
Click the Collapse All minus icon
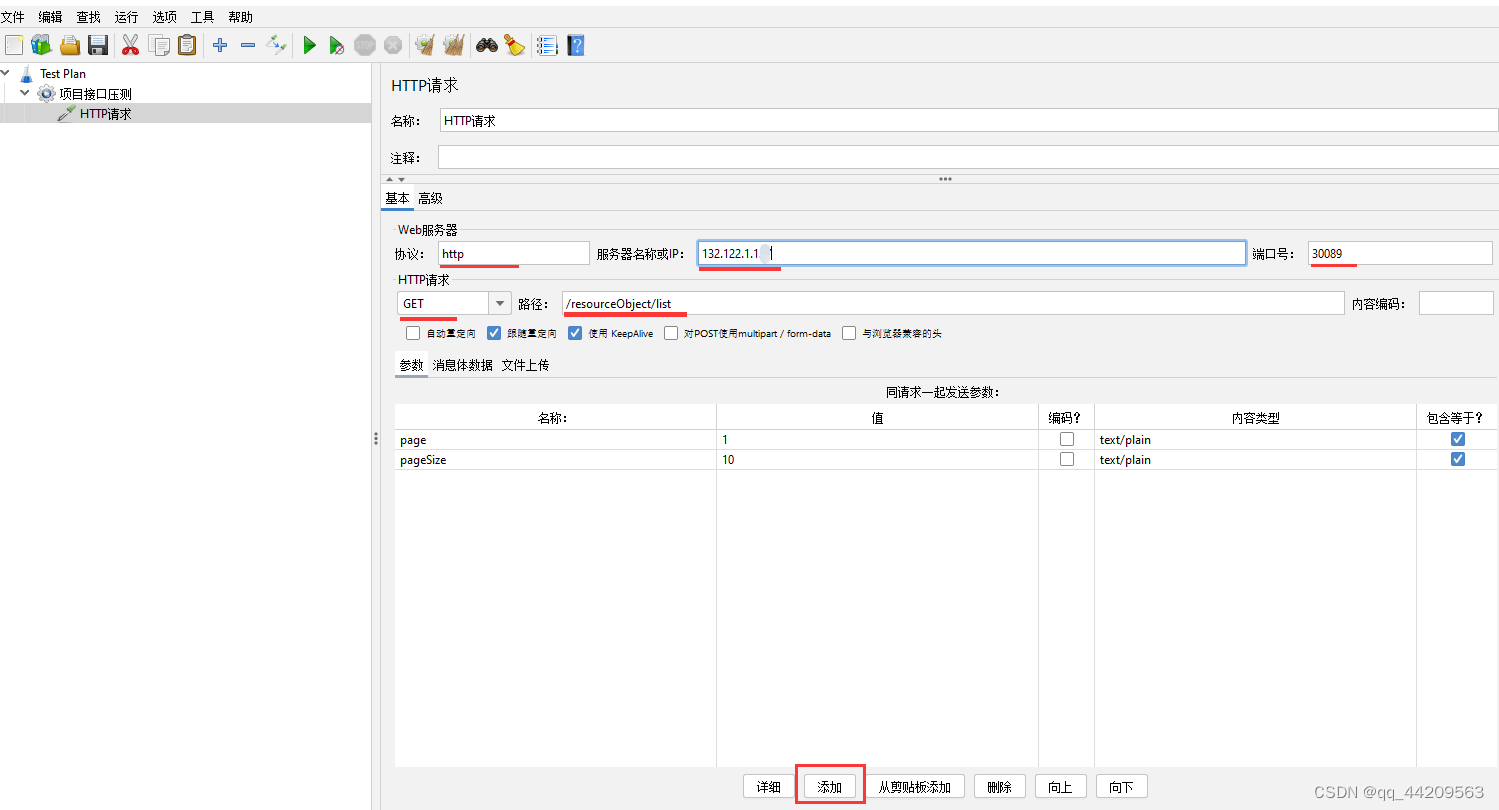(248, 45)
